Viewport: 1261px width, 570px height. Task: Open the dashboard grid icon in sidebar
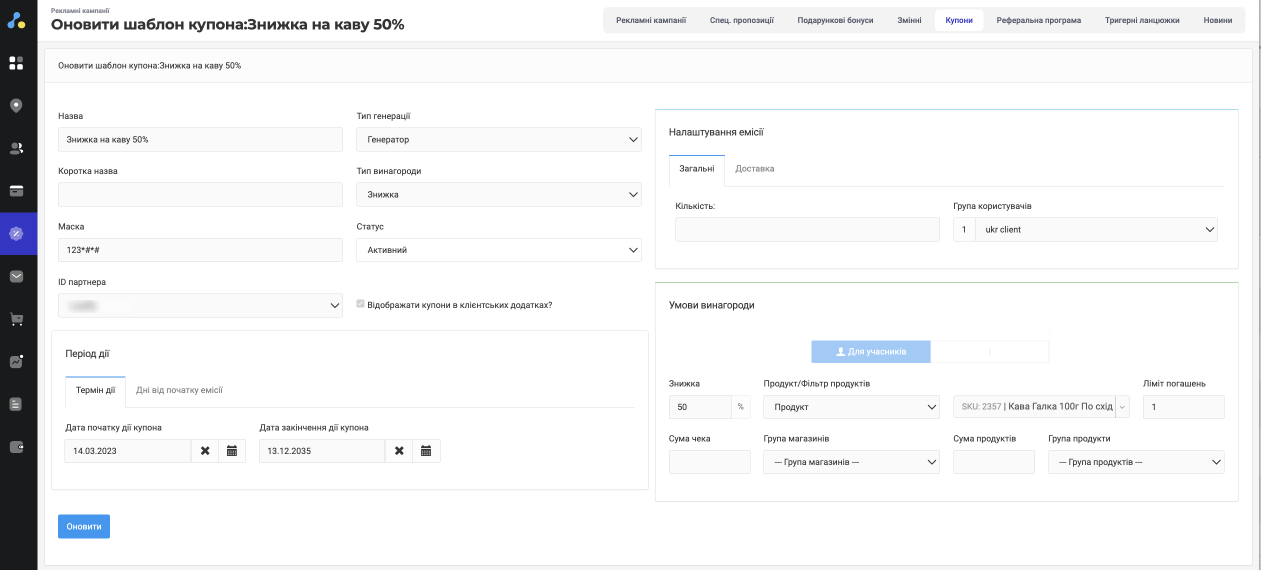click(x=16, y=63)
